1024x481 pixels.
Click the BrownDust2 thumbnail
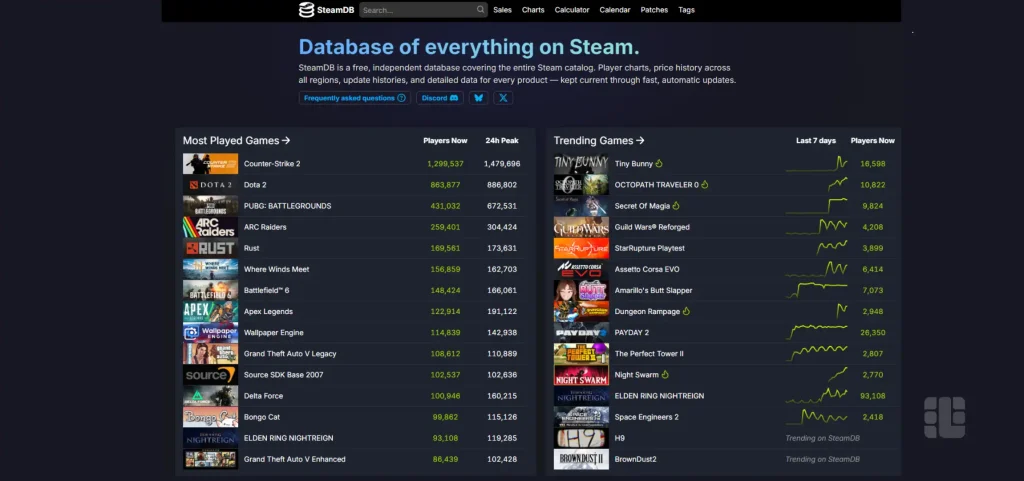[581, 459]
